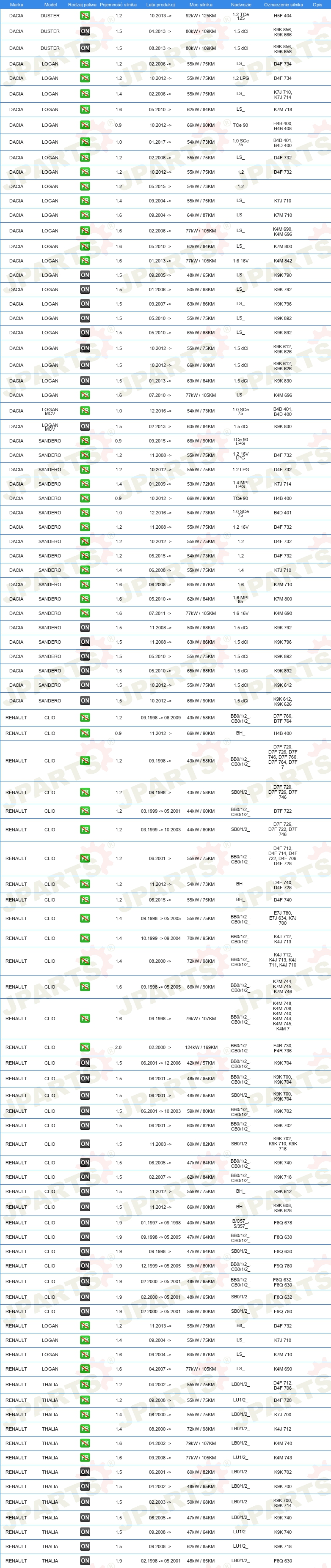The image size is (331, 1568).
Task: Click the 10.2013 -> production date cell
Action: pyautogui.click(x=160, y=16)
